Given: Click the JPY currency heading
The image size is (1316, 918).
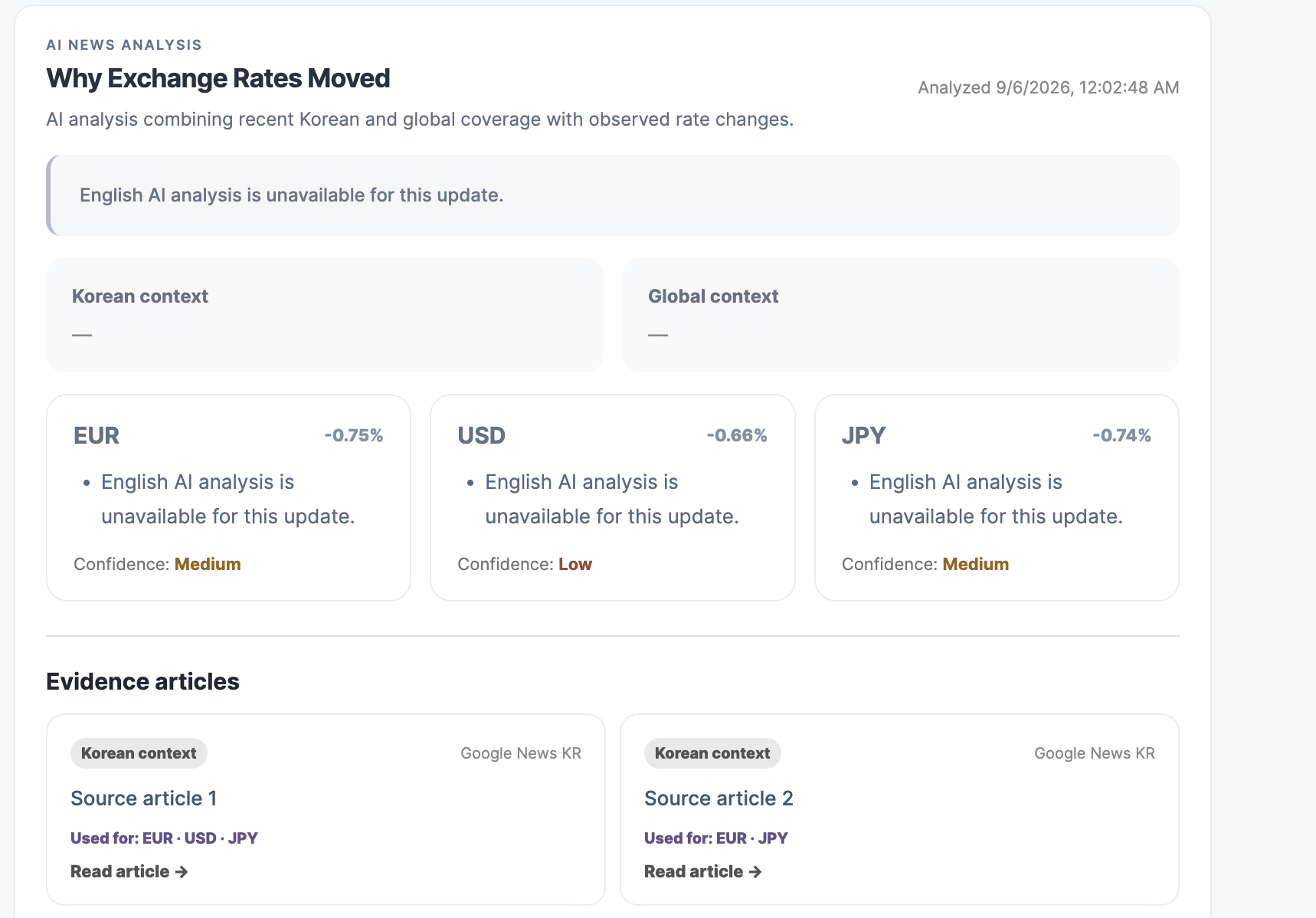Looking at the screenshot, I should coord(863,435).
